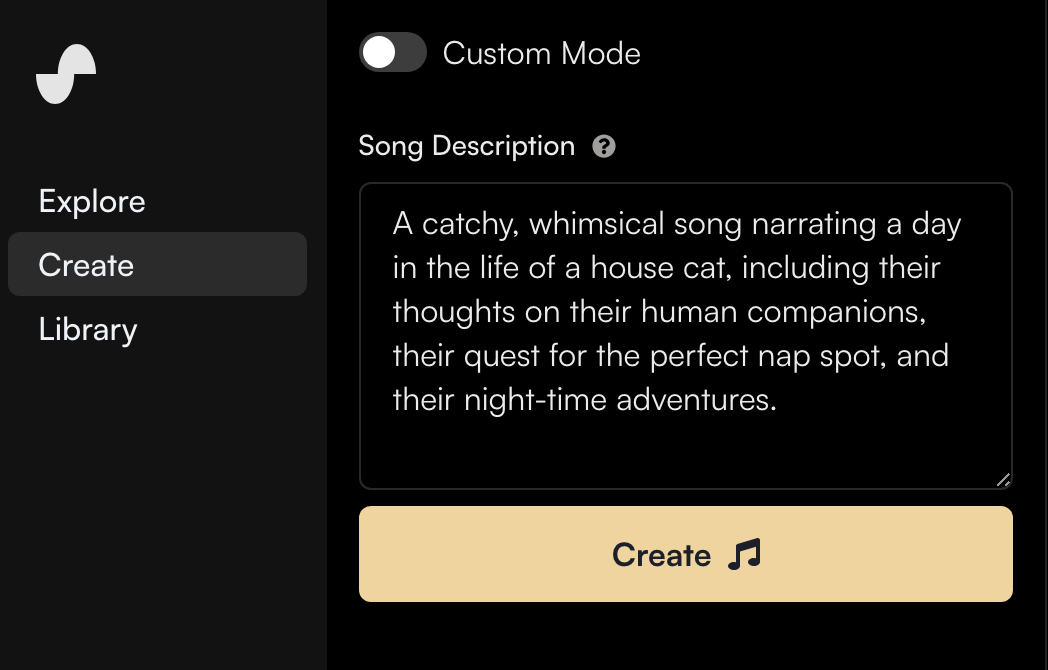Toggle the Custom Mode switch
The width and height of the screenshot is (1048, 670).
pyautogui.click(x=393, y=52)
